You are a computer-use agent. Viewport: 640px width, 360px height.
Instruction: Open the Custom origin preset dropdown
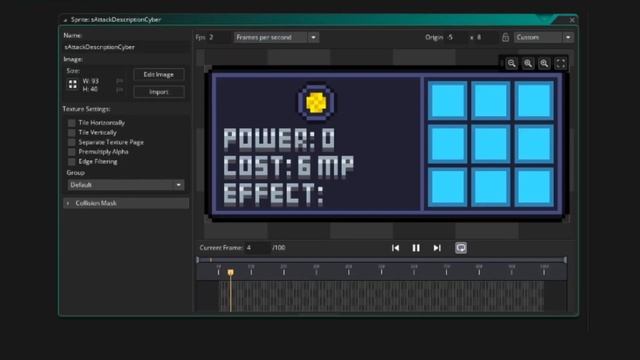click(544, 37)
